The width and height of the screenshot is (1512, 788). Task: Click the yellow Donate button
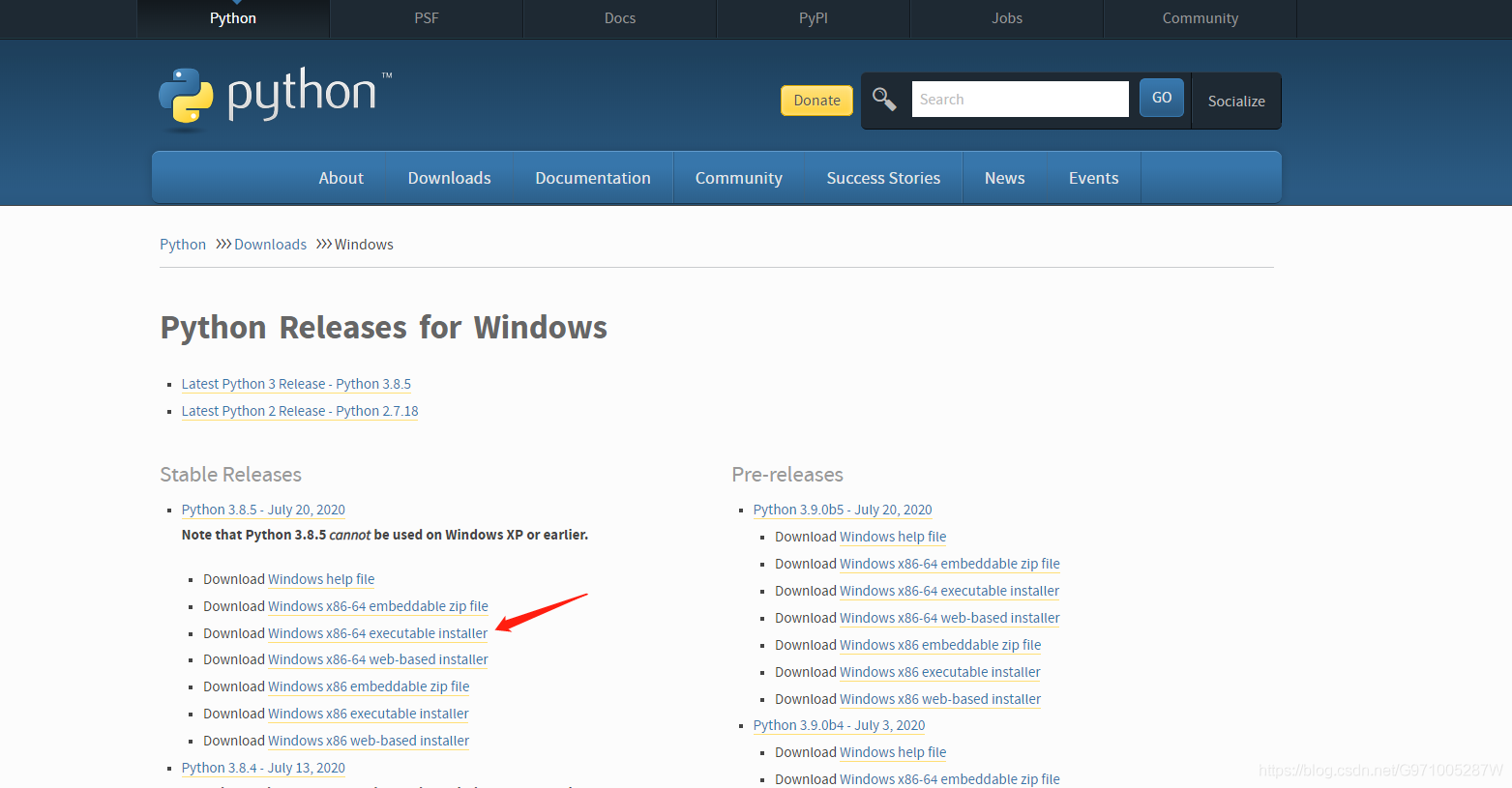click(x=816, y=101)
